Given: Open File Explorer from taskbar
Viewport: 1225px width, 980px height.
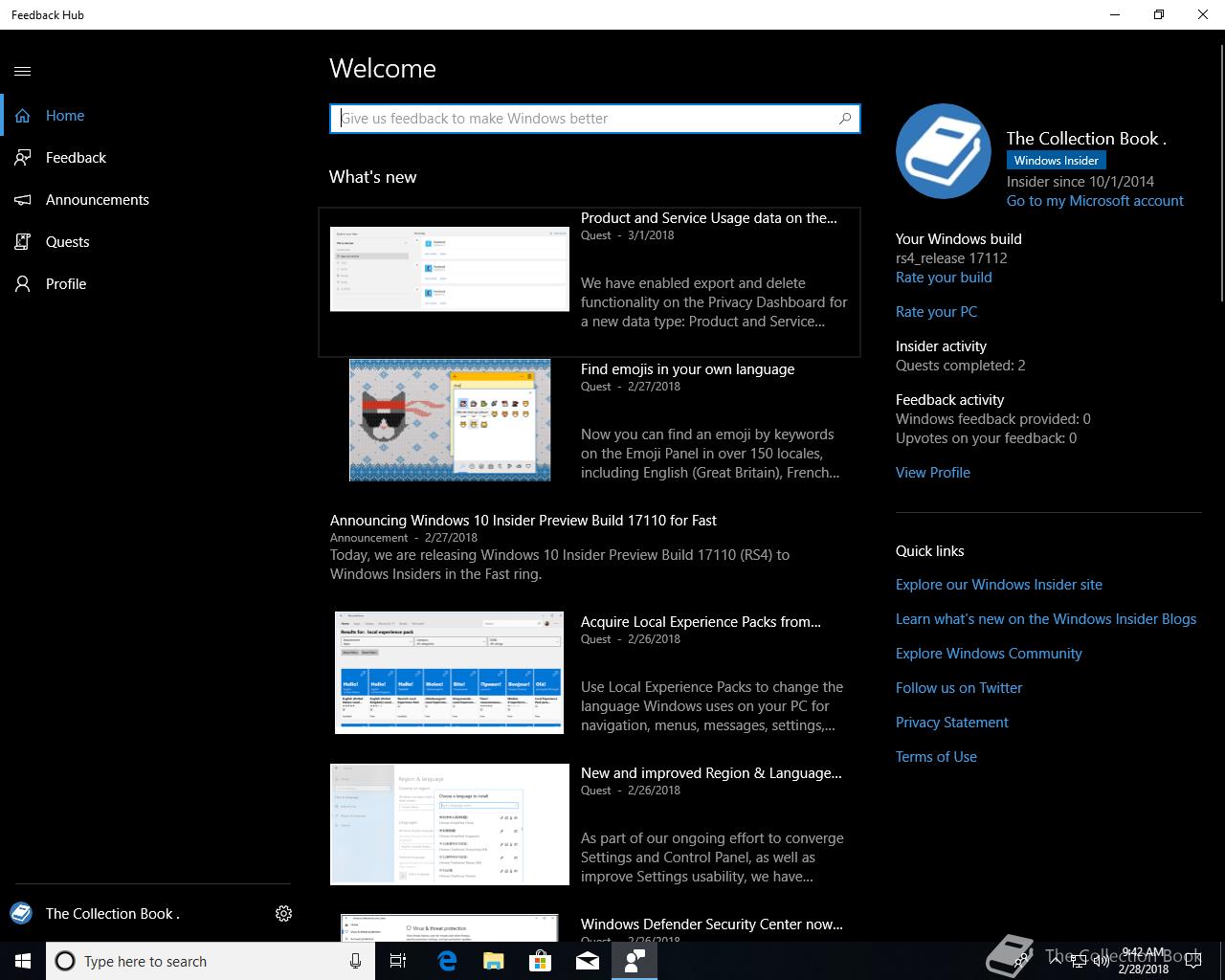Looking at the screenshot, I should [493, 961].
